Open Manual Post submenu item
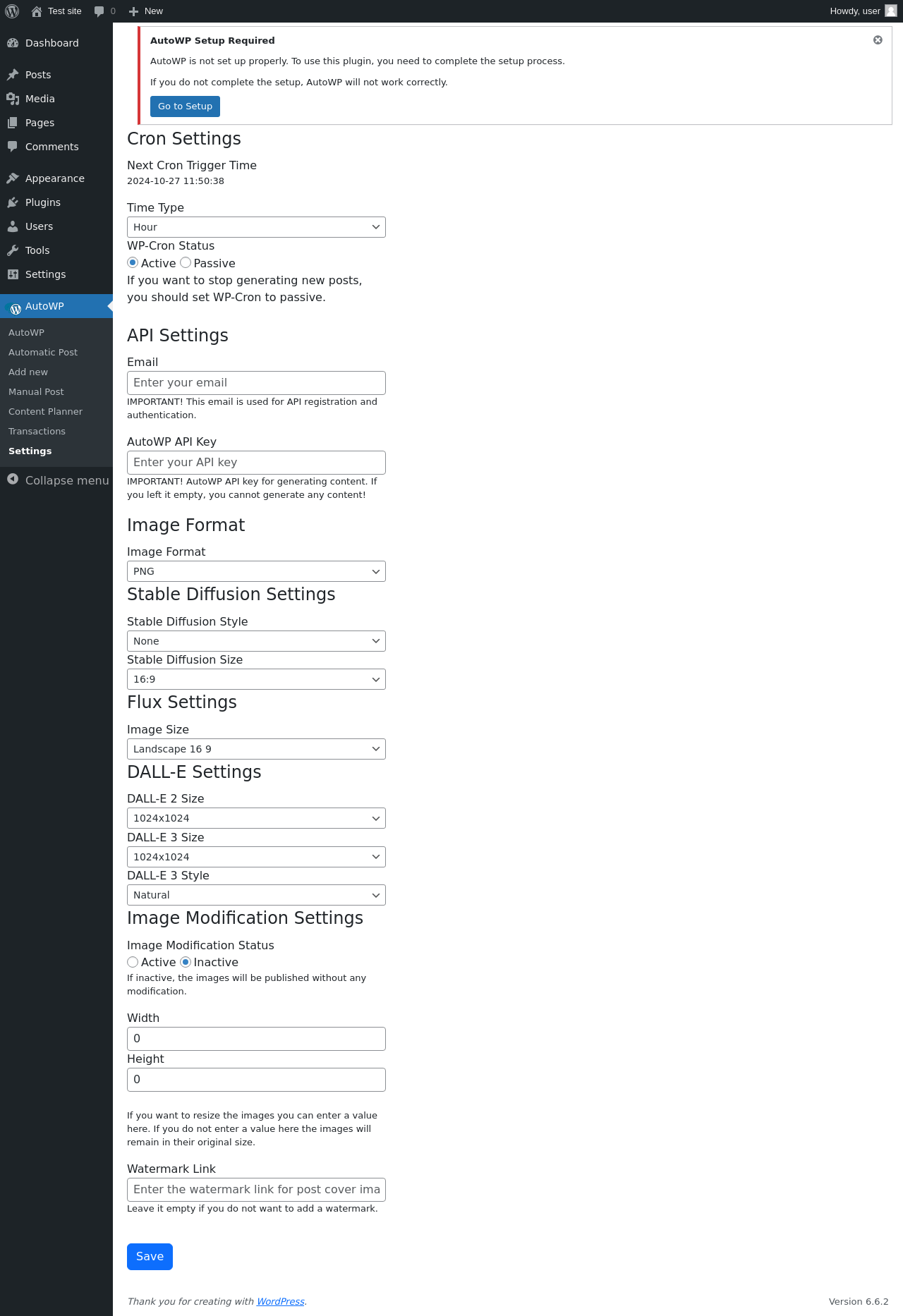The height and width of the screenshot is (1316, 903). point(36,392)
